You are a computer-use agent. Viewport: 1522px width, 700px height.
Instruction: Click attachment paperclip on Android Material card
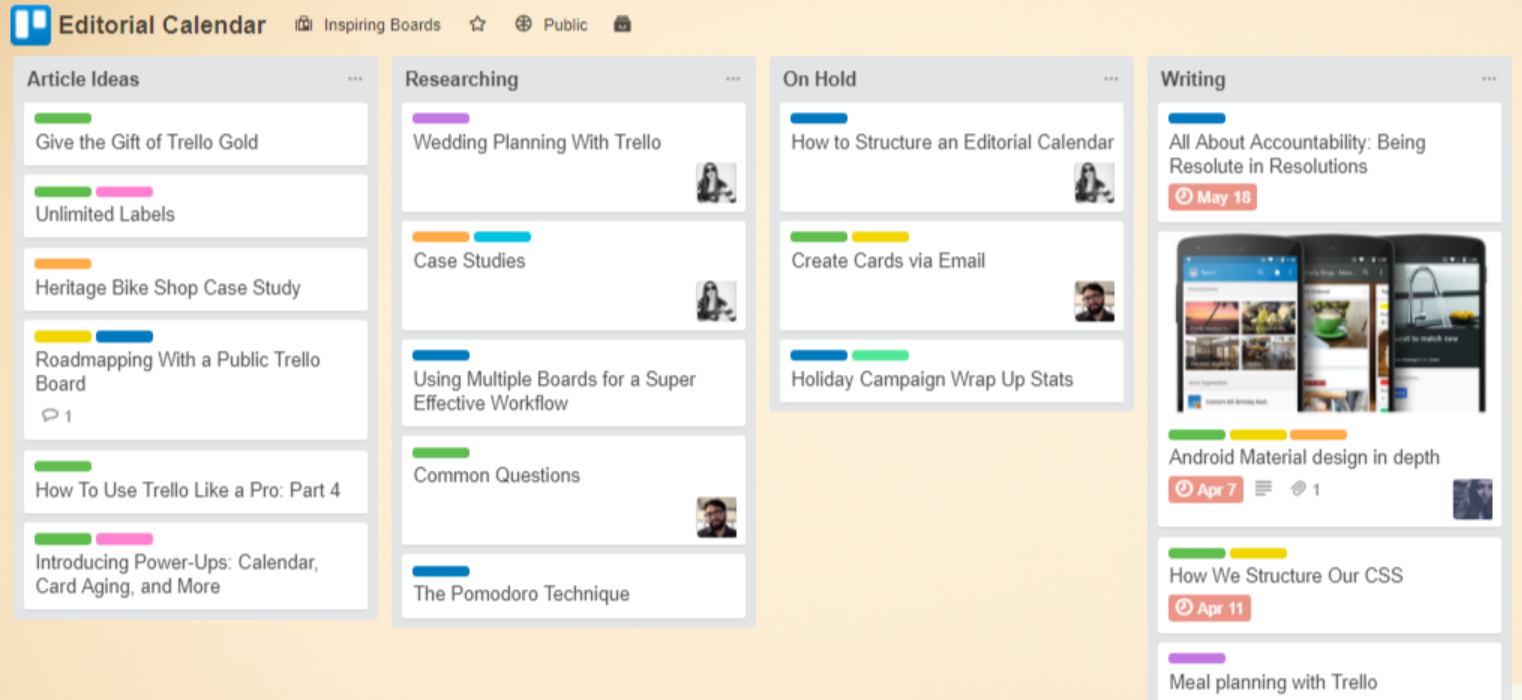coord(1298,489)
